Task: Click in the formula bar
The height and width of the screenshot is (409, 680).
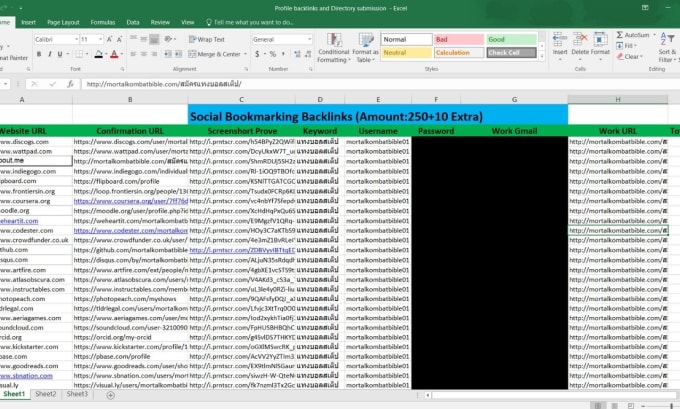Action: click(x=379, y=84)
